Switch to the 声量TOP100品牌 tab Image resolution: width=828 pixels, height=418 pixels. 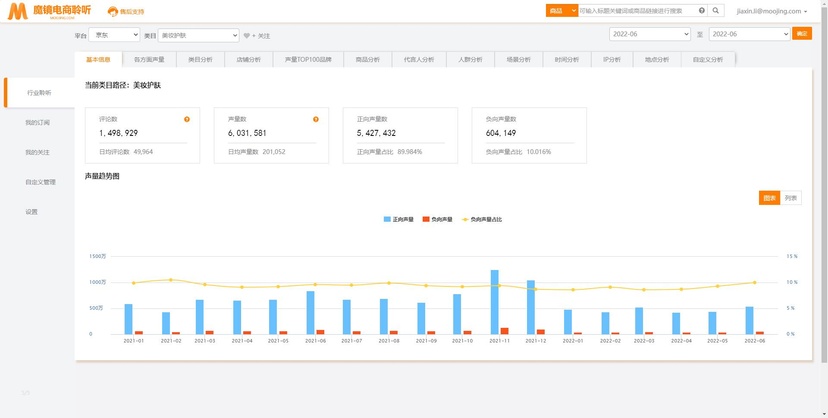[308, 60]
